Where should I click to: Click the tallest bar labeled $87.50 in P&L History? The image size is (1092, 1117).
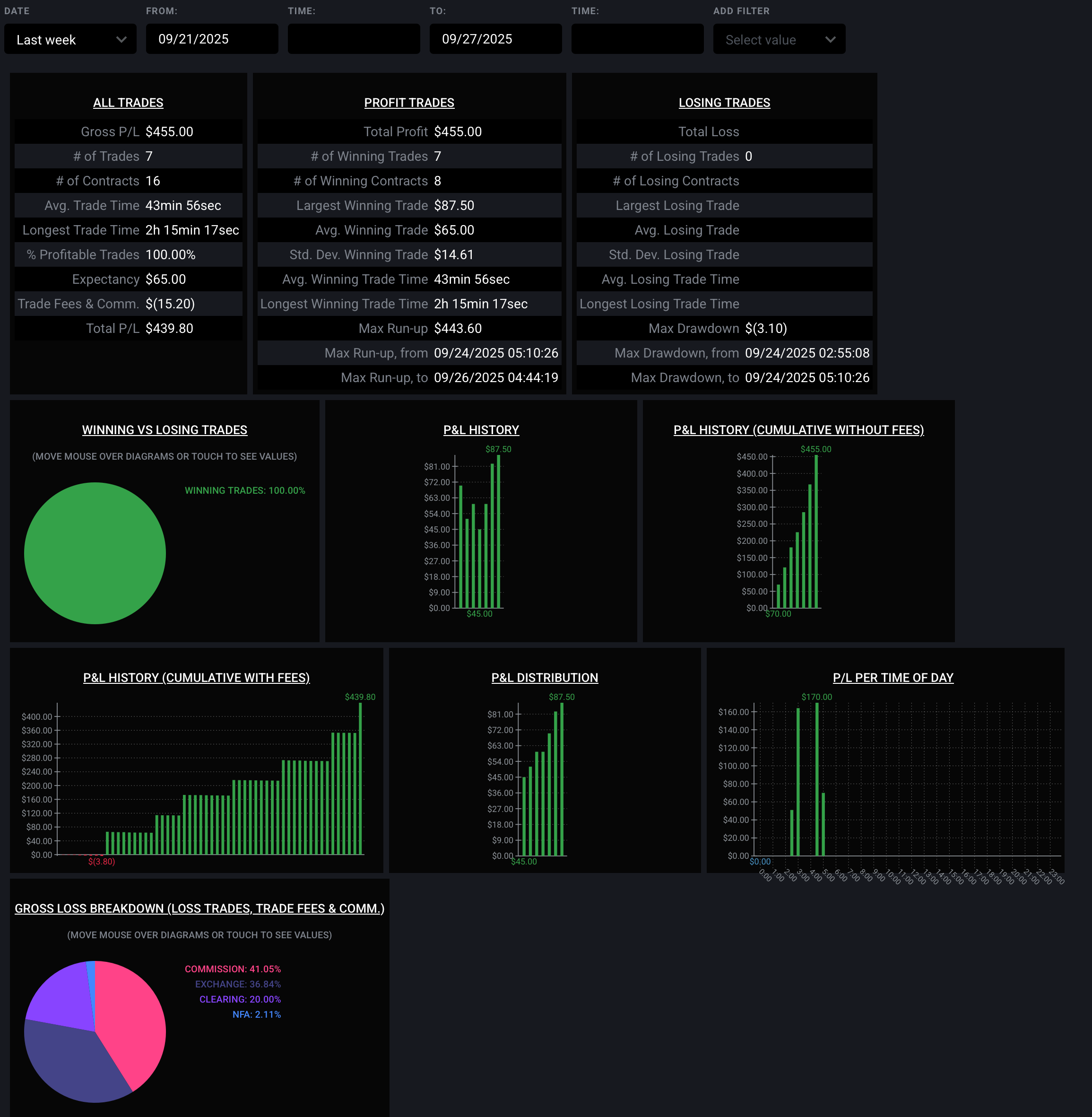tap(498, 531)
